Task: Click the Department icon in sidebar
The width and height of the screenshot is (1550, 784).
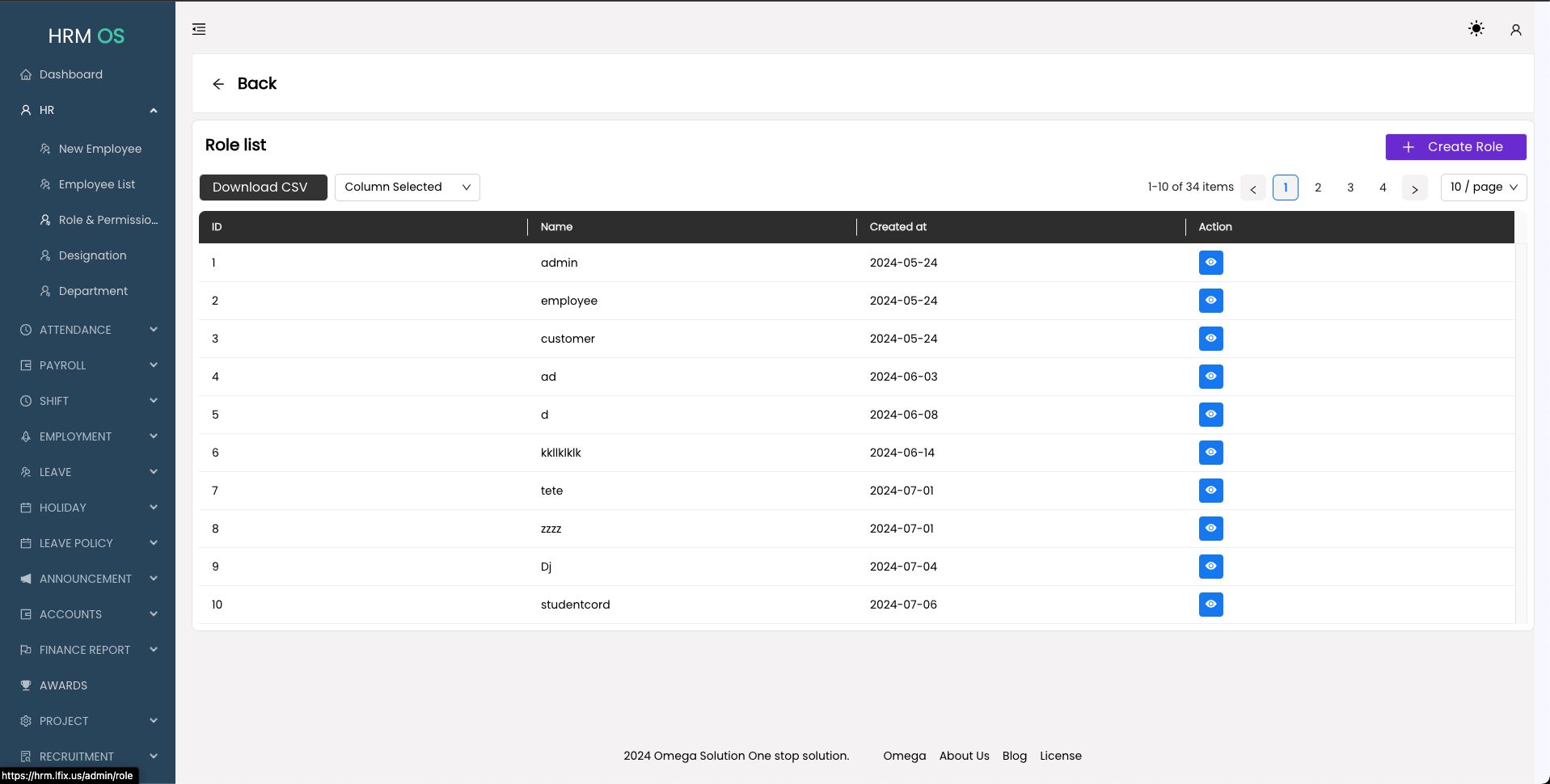Action: [x=45, y=291]
